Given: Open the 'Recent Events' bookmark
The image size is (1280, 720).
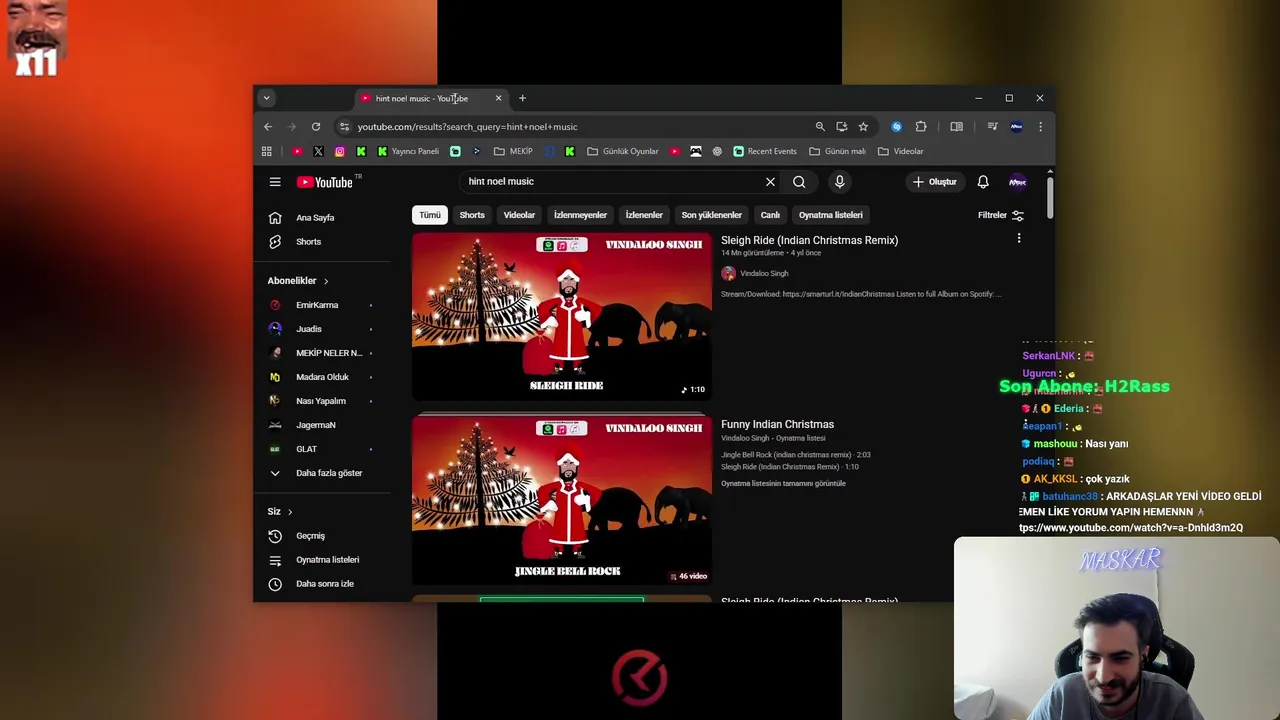Looking at the screenshot, I should 765,151.
